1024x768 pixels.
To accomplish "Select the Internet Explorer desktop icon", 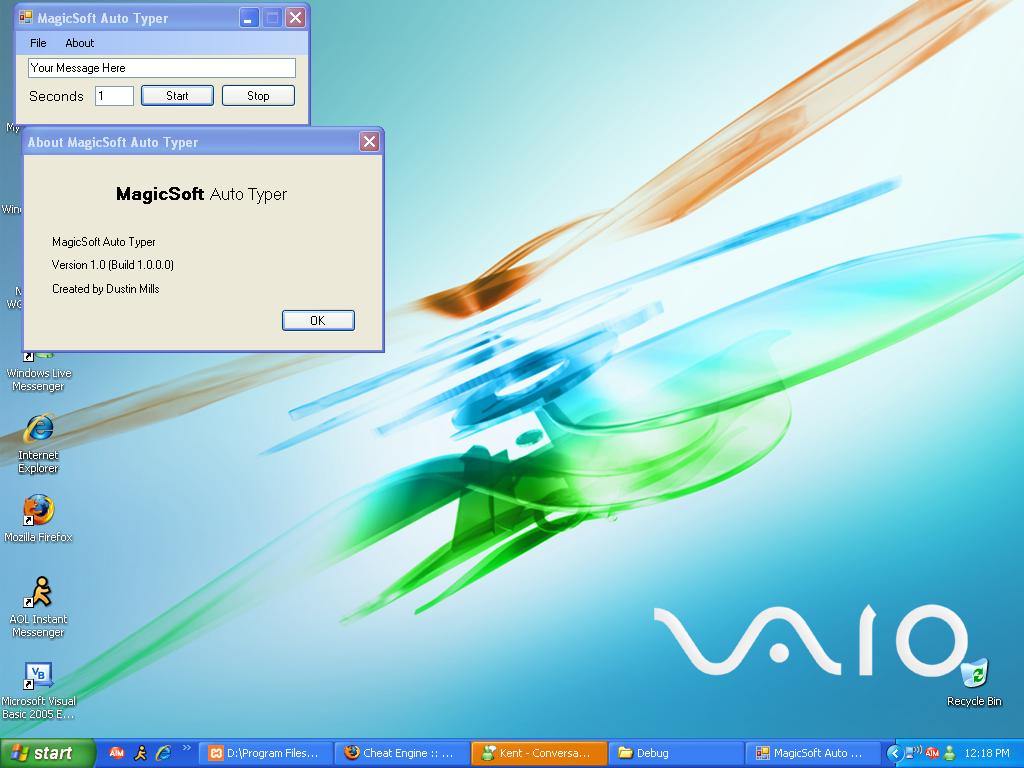I will point(38,443).
